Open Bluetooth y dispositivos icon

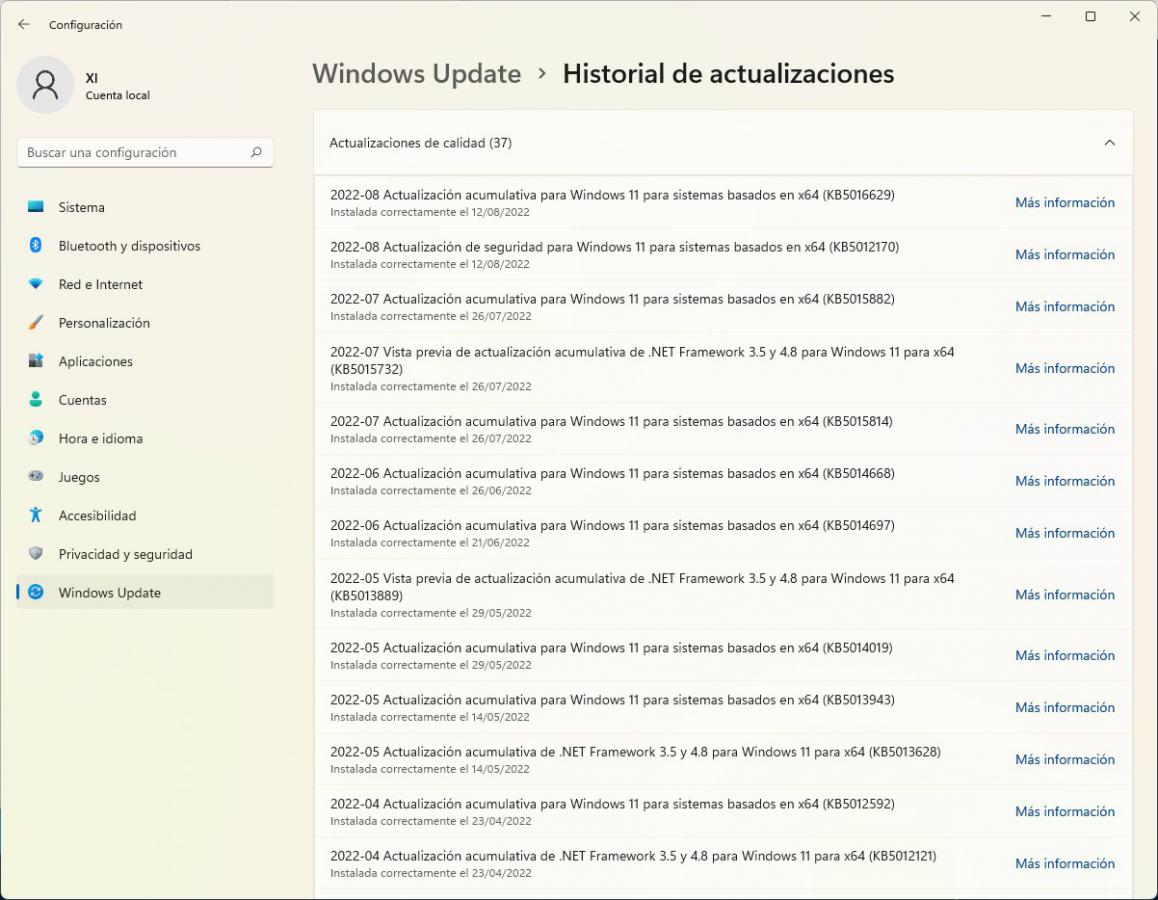(x=36, y=246)
